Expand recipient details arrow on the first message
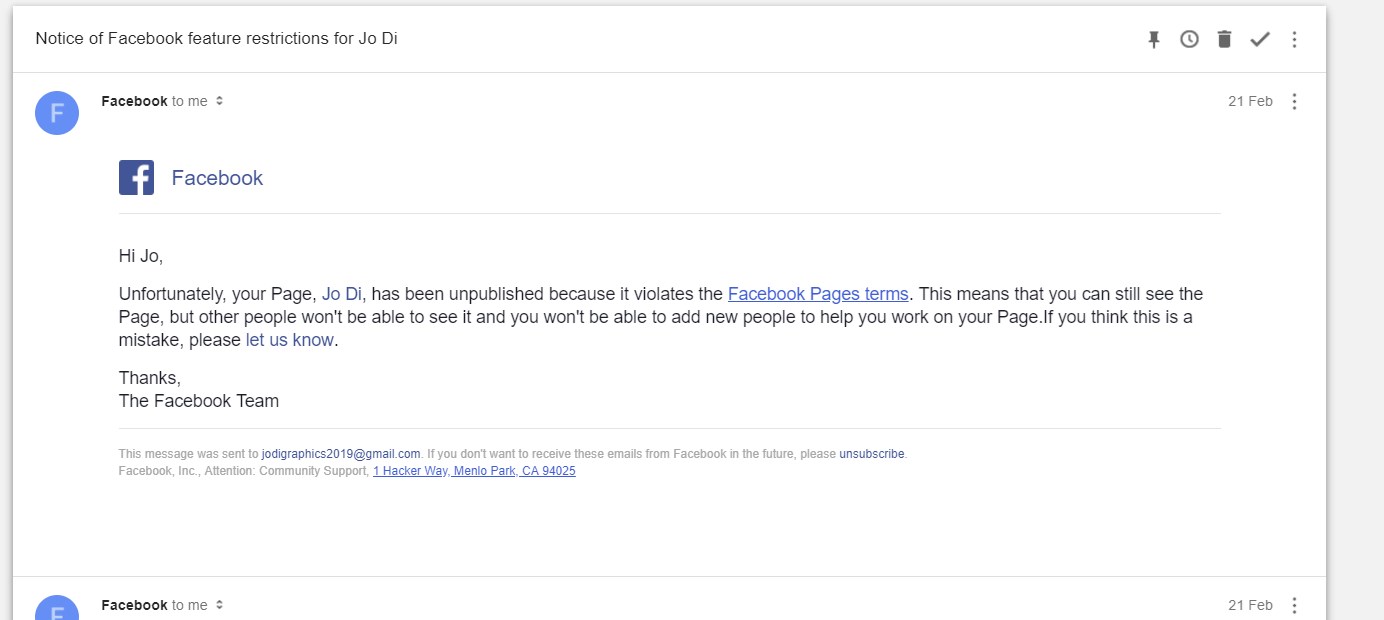 click(220, 101)
